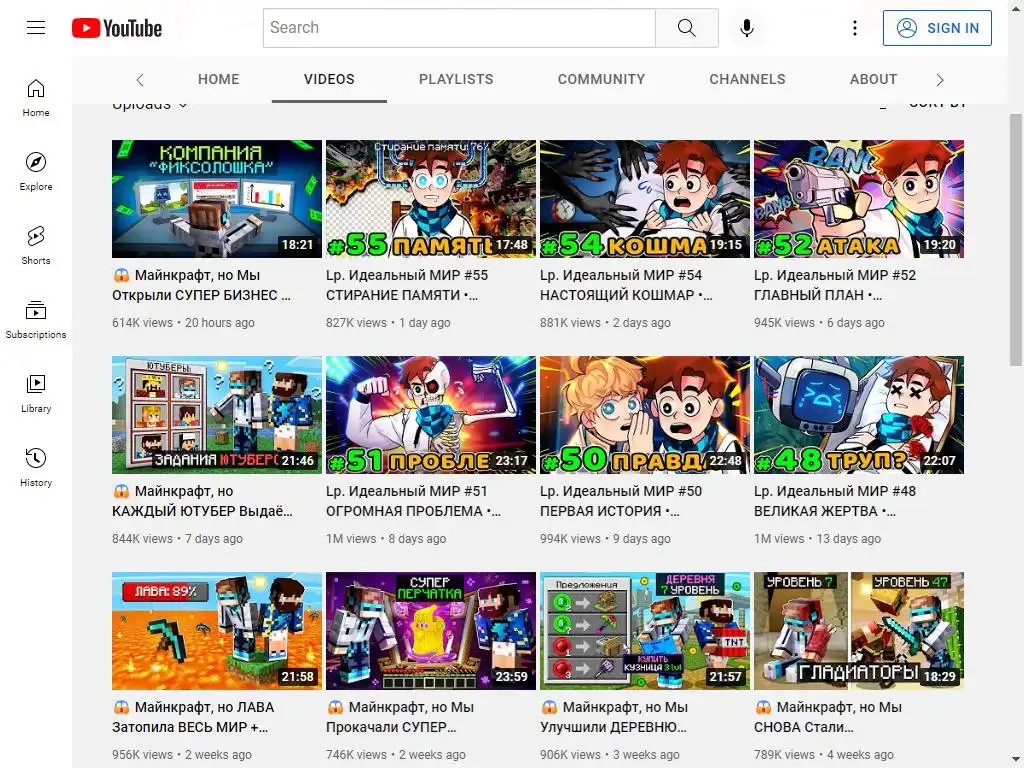This screenshot has height=768, width=1024.
Task: Open the ABOUT tab
Action: pos(873,79)
